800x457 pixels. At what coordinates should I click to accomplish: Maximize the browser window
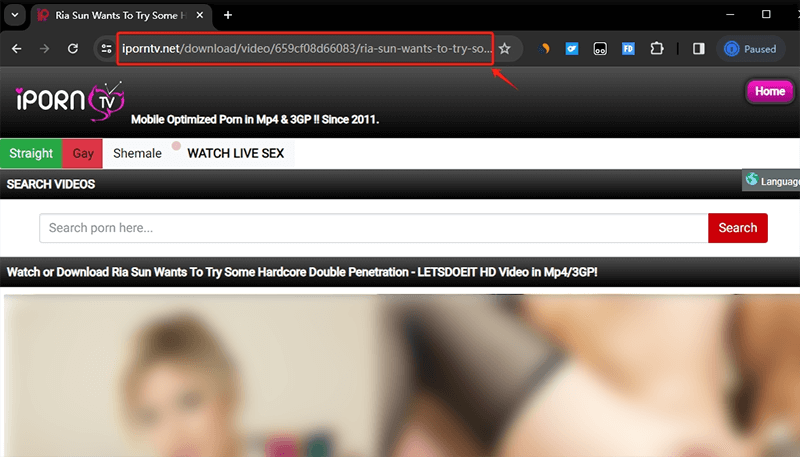tap(766, 14)
